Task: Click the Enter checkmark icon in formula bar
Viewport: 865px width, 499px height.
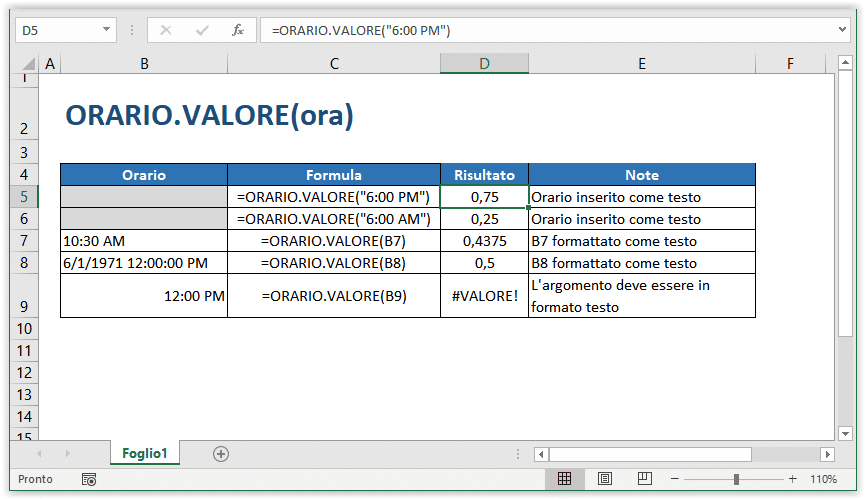Action: coord(202,30)
